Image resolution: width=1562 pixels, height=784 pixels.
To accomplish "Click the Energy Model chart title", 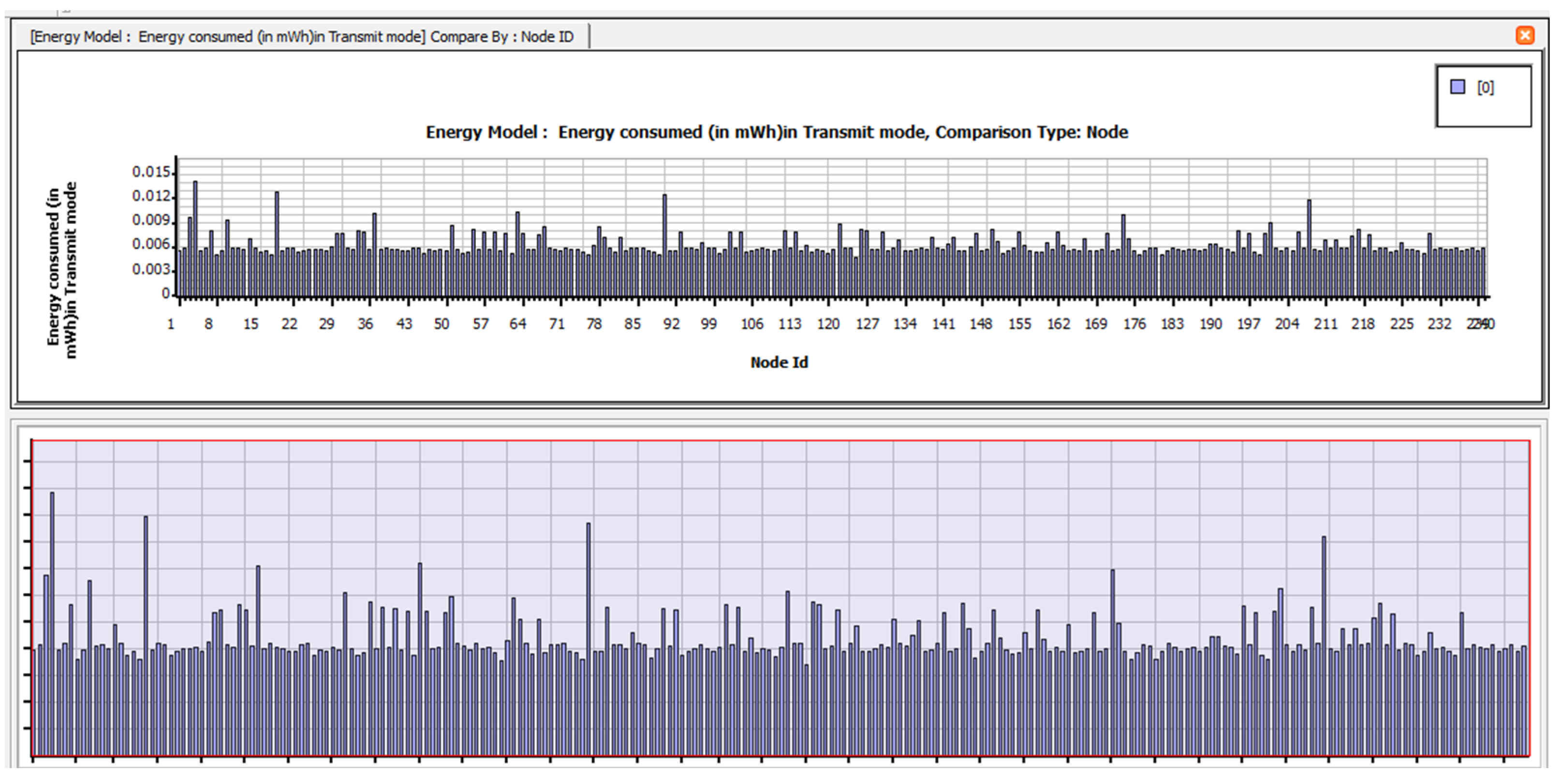I will [776, 132].
